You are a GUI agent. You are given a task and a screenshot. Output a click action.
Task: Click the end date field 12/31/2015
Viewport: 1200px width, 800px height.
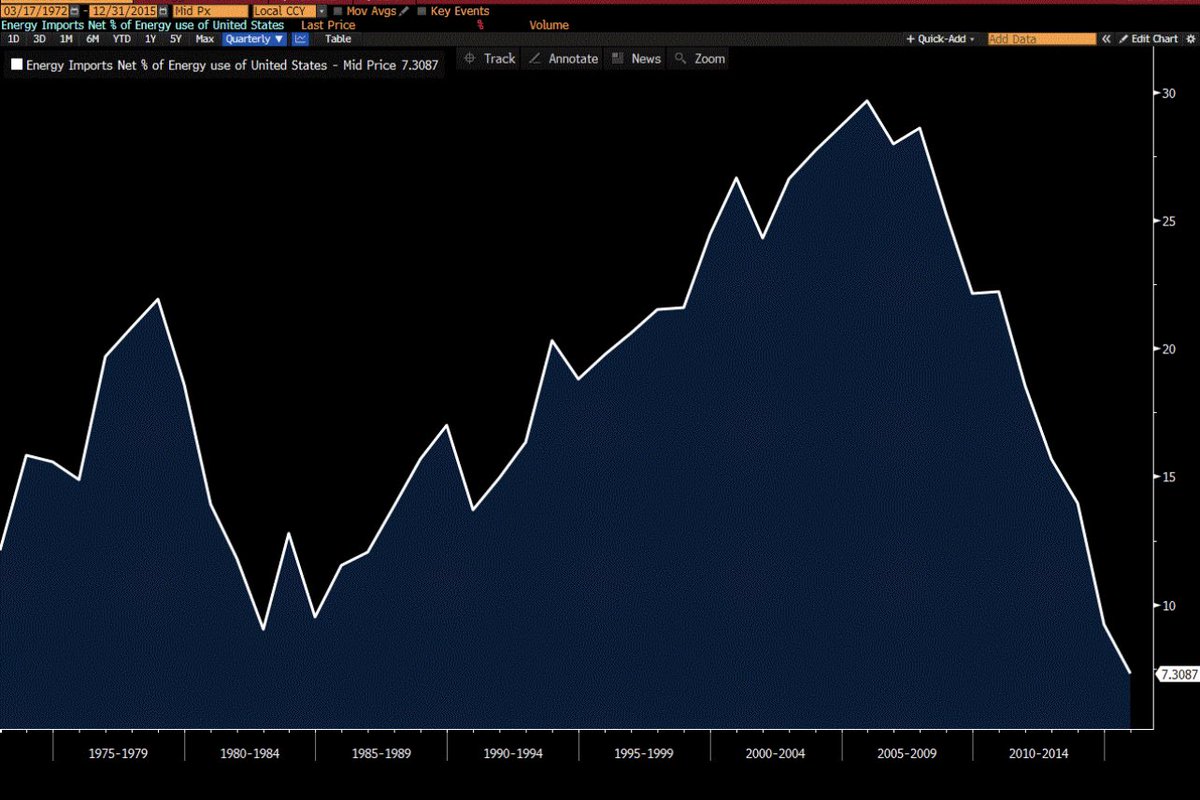[x=123, y=11]
